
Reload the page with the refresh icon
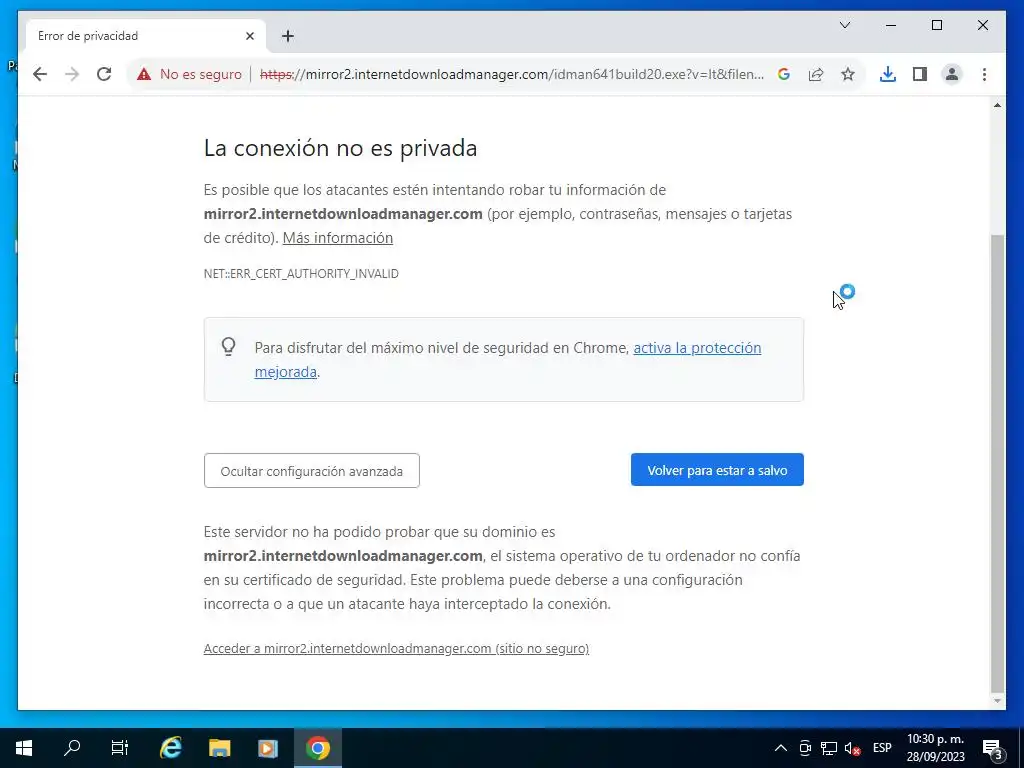pos(104,74)
